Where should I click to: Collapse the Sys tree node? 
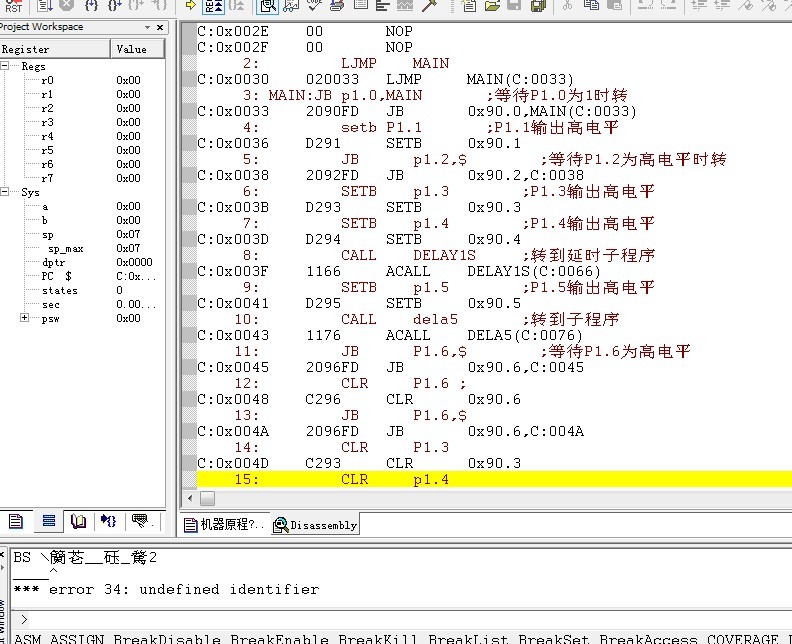pos(9,192)
